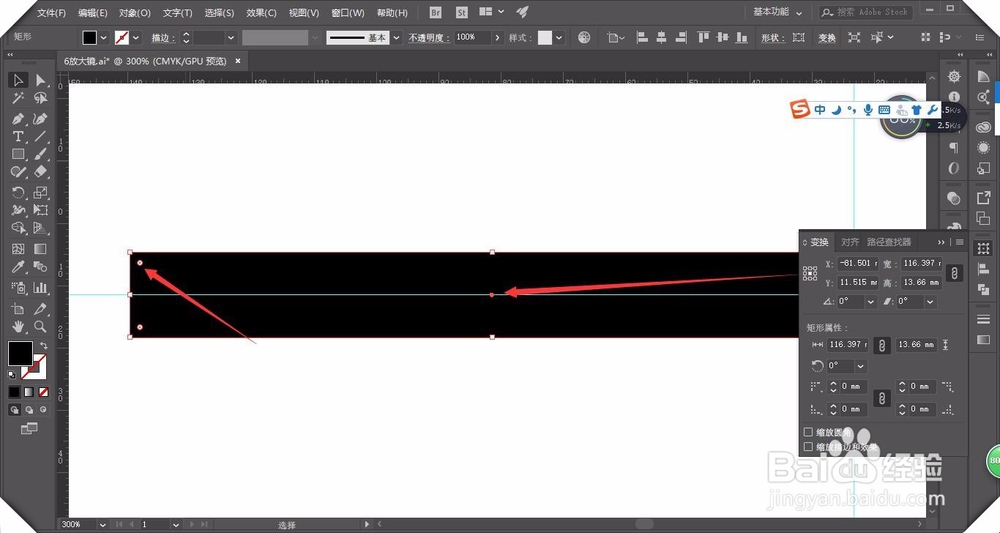Select the Scale tool
Viewport: 1000px width, 533px height.
tap(41, 193)
